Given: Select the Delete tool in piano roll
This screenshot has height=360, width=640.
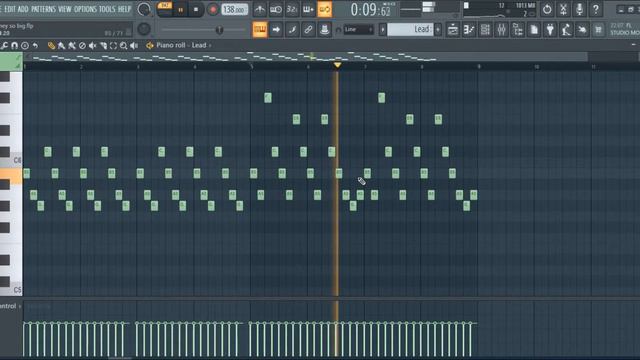Looking at the screenshot, I should coord(82,46).
